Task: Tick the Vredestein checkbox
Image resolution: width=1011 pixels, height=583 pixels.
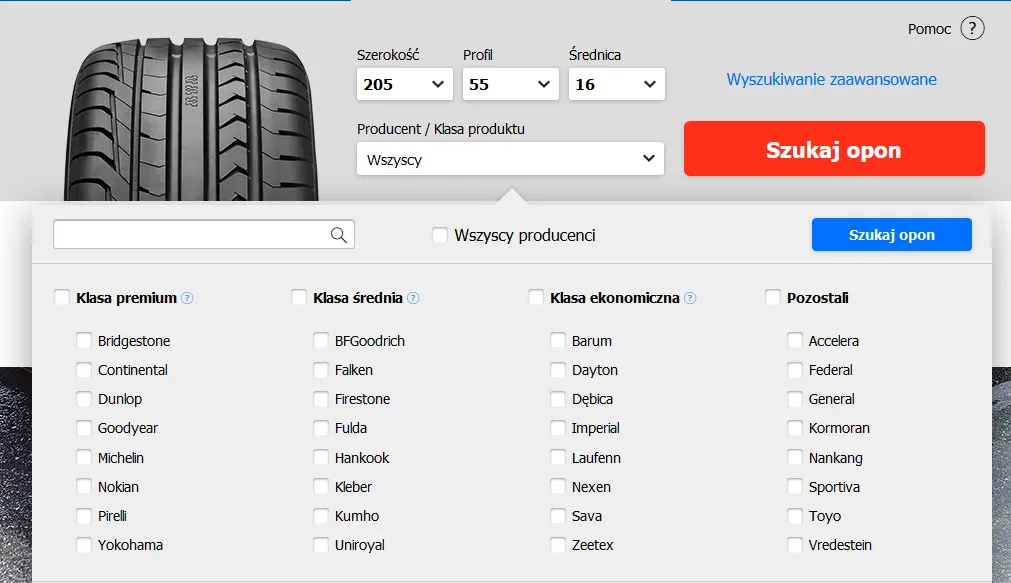Action: (x=795, y=545)
